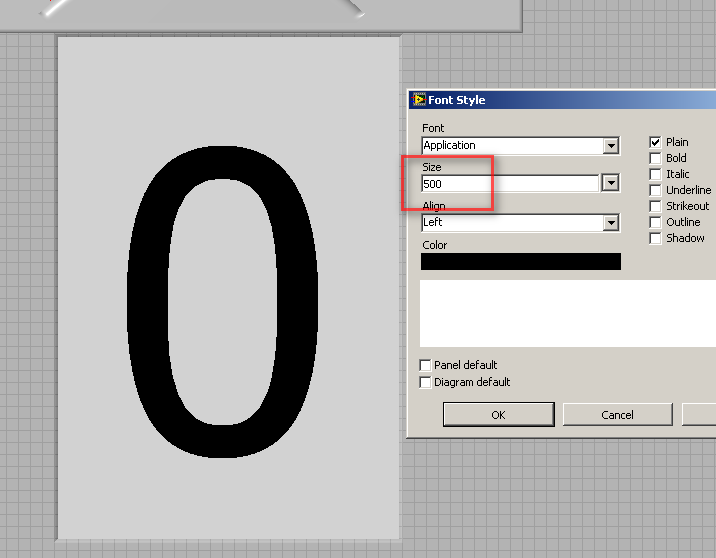Tick the Shadow checkbox
The width and height of the screenshot is (716, 558).
tap(656, 238)
